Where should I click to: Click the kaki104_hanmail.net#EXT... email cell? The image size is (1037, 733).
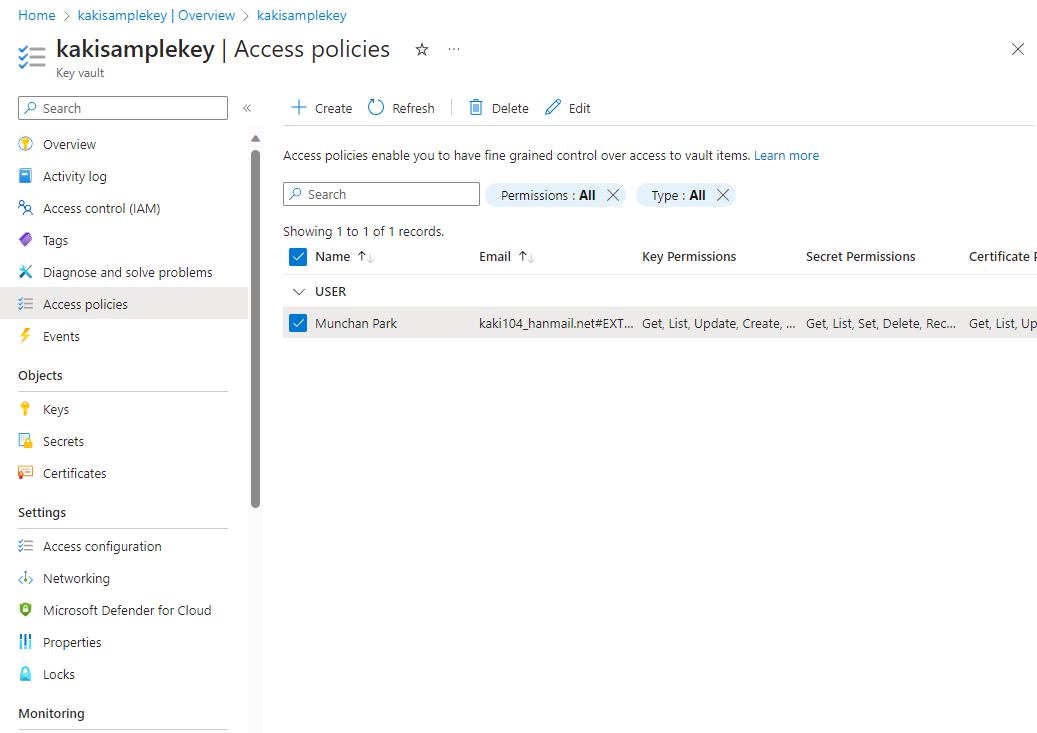(x=556, y=323)
